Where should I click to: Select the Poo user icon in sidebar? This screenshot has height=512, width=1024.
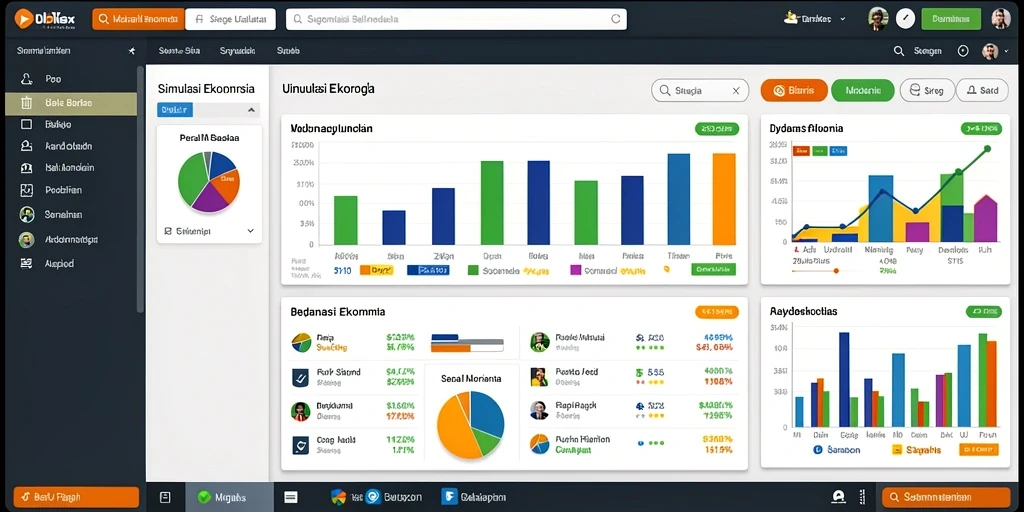coord(27,79)
